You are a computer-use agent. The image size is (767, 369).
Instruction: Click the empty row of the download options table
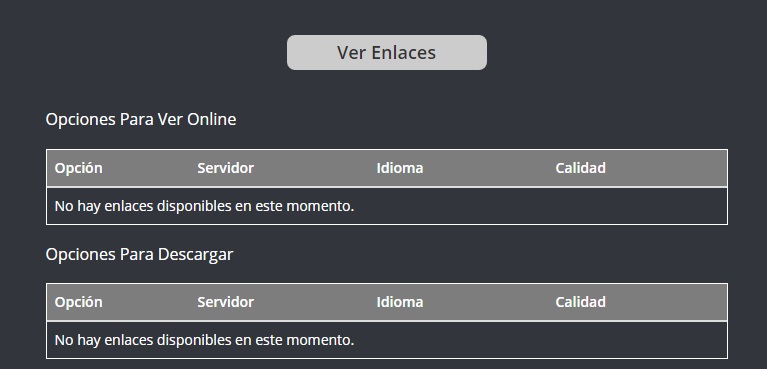click(387, 340)
